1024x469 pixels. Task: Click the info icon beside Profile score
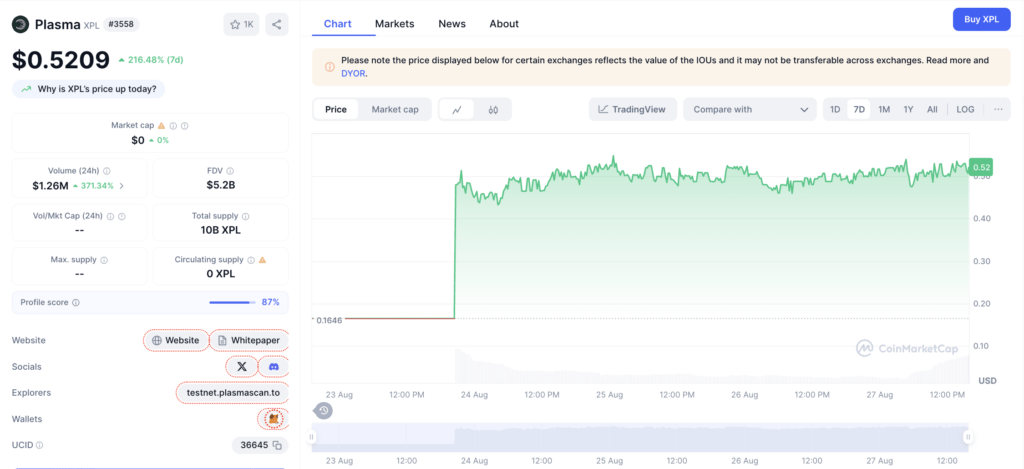pos(76,302)
